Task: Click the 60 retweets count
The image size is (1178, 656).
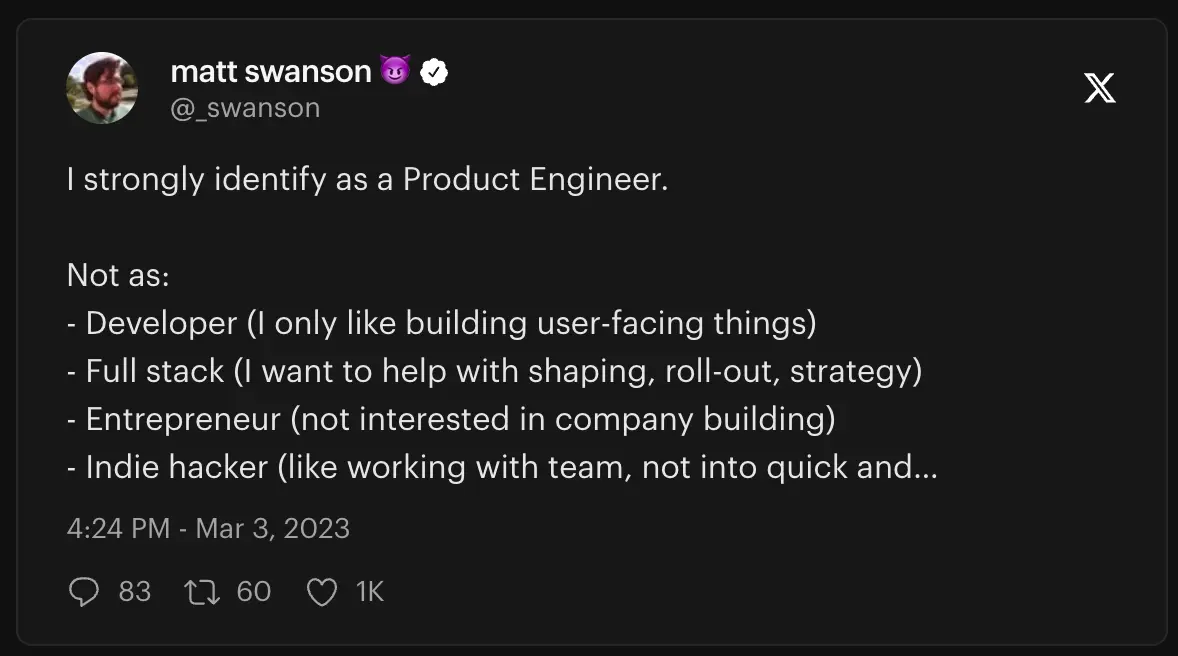Action: point(253,592)
